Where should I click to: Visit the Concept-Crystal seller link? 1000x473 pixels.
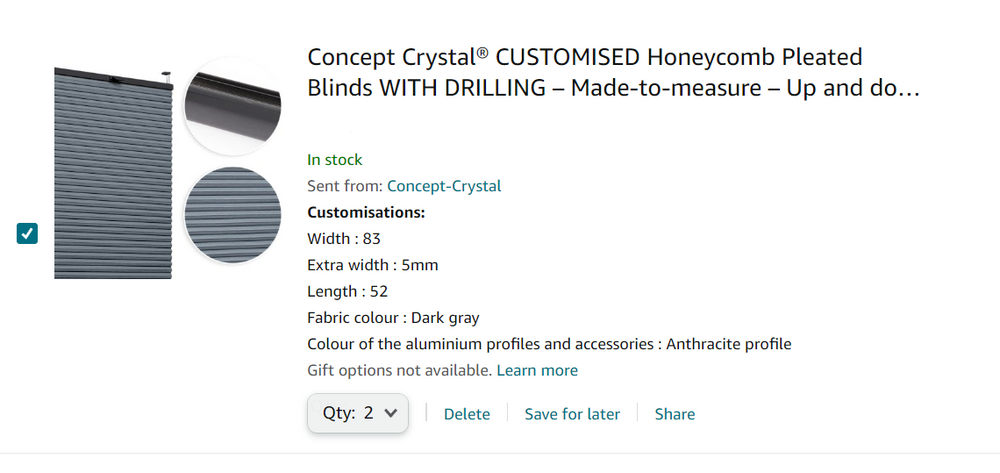point(444,186)
